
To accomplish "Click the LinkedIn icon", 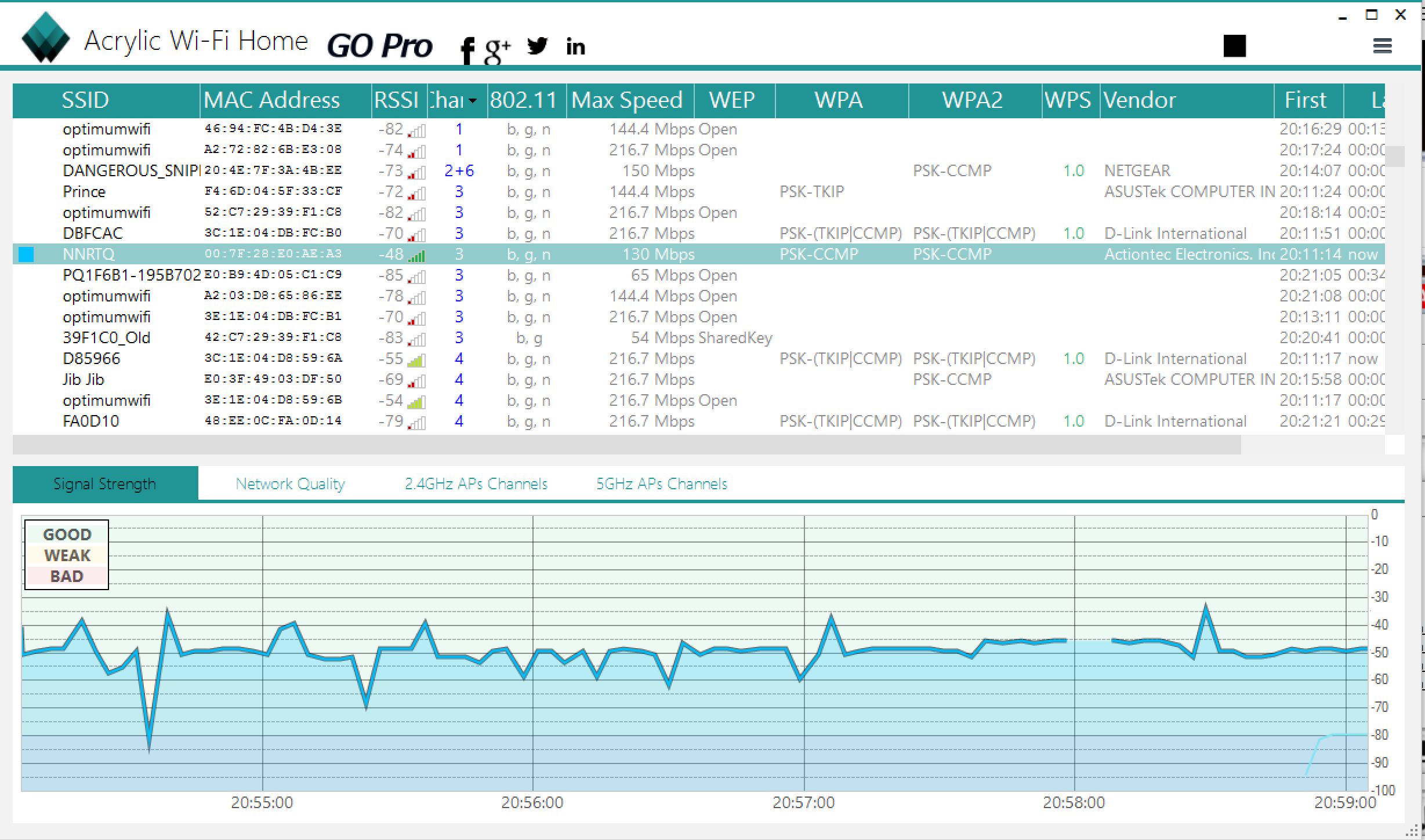I will click(575, 47).
